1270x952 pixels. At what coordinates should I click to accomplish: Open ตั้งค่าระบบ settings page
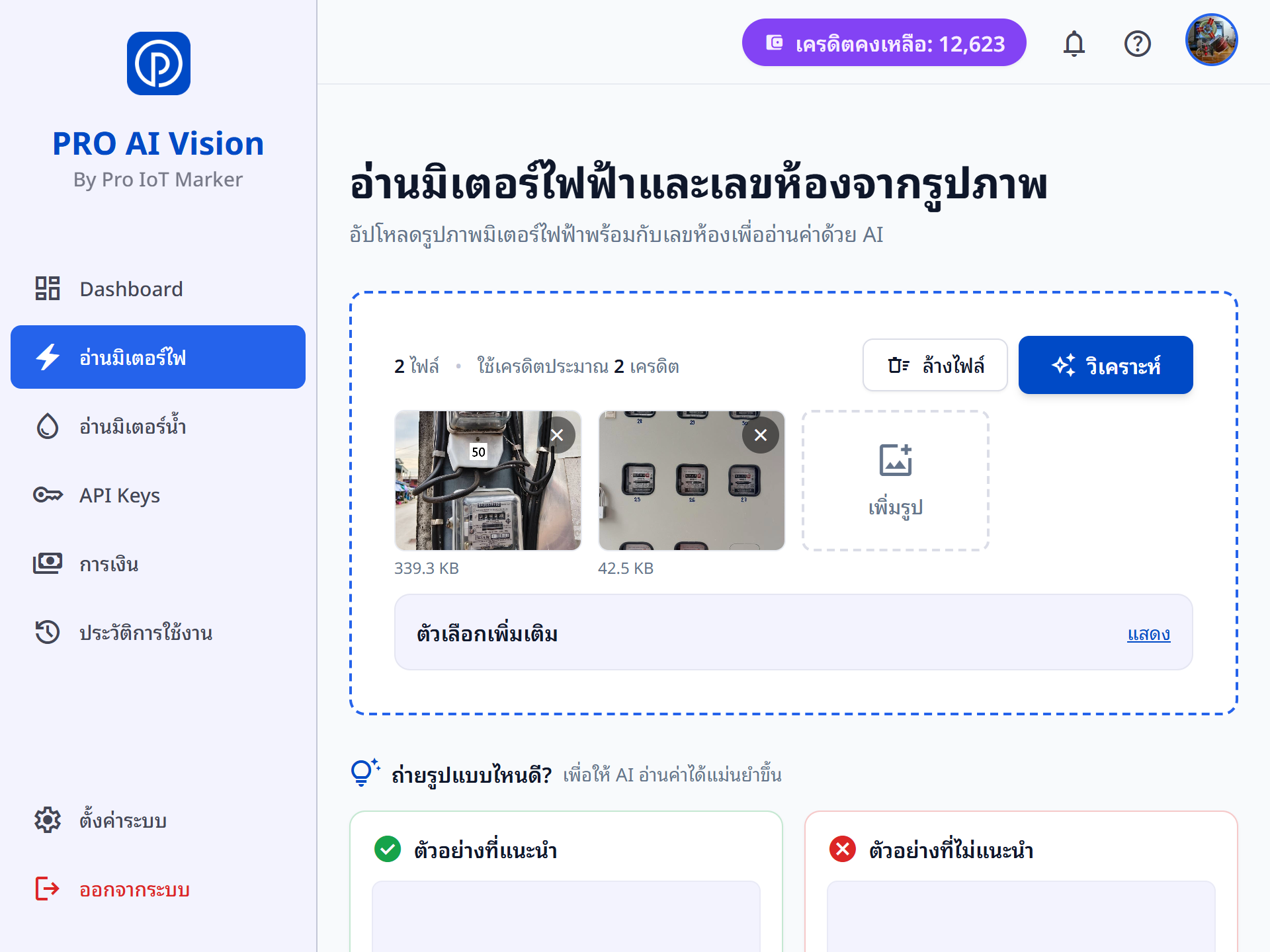158,820
